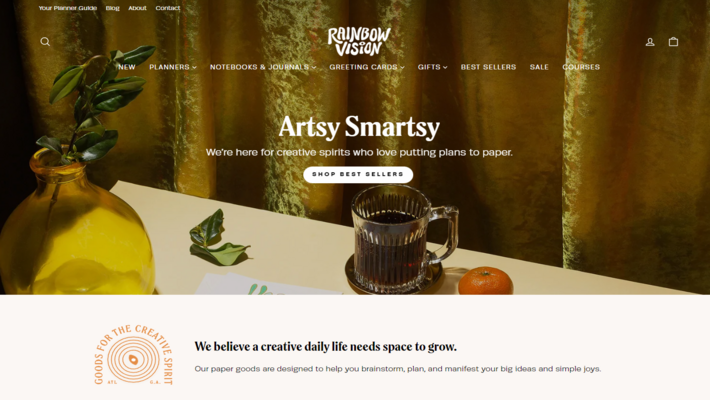Click the Artsy Smartsy hero heading

coord(359,127)
